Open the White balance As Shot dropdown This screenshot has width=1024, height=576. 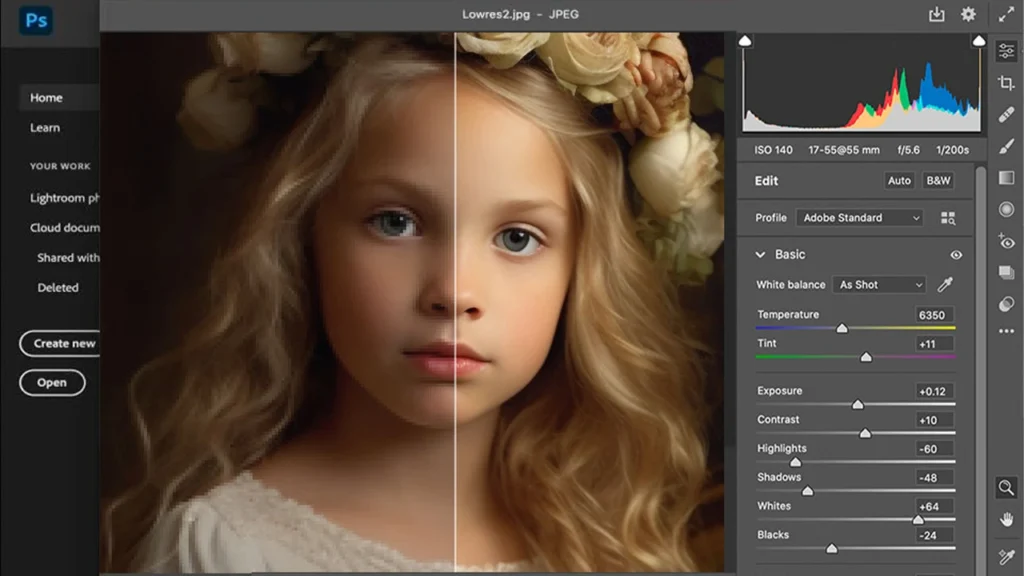tap(879, 285)
